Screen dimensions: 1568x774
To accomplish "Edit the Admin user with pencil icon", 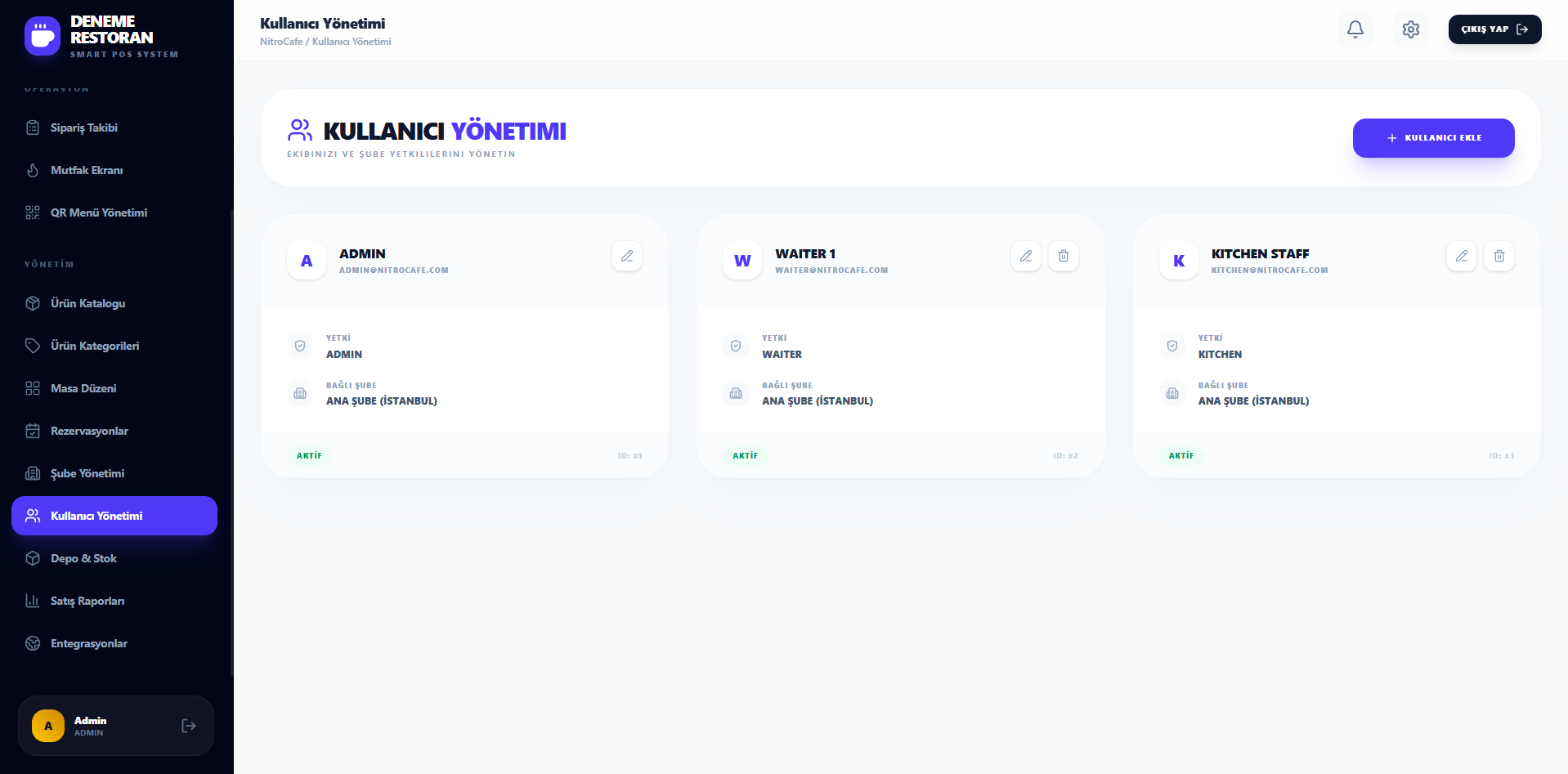I will click(x=626, y=256).
